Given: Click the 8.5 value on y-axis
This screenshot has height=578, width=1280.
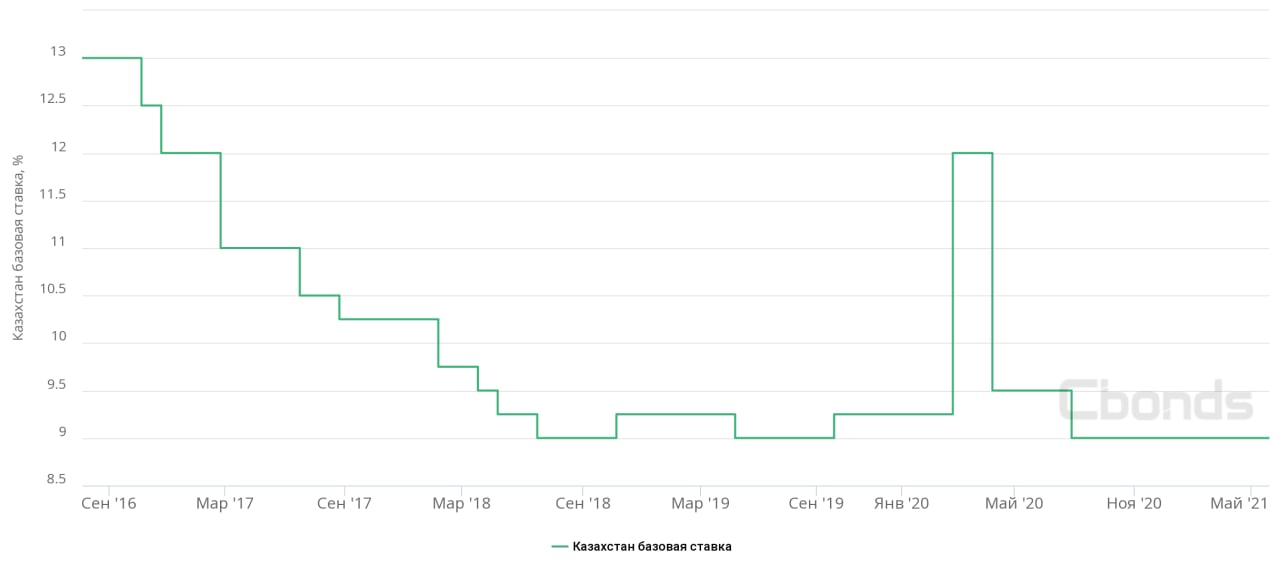Looking at the screenshot, I should [x=54, y=480].
